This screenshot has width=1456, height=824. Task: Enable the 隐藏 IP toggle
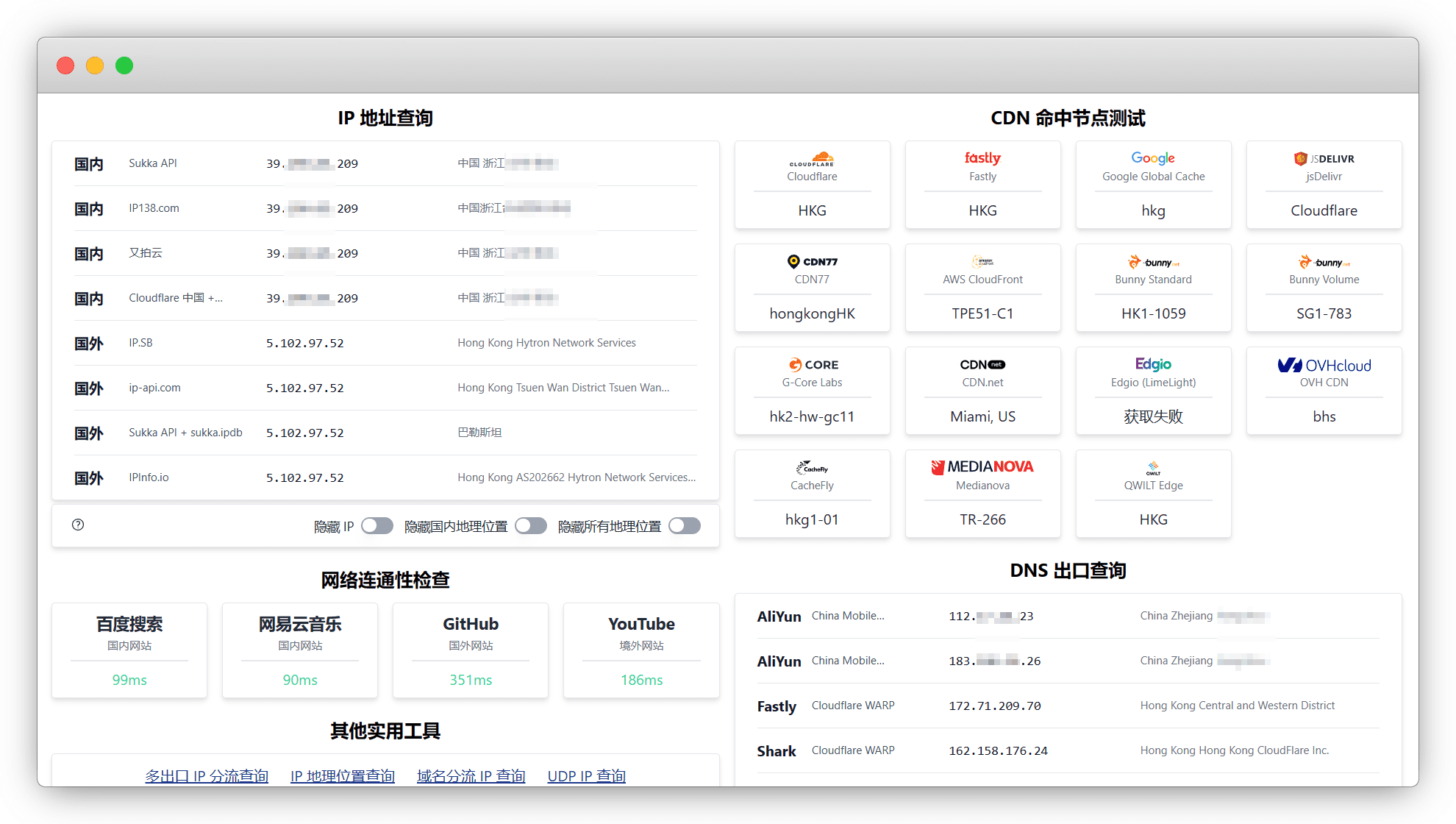click(377, 526)
